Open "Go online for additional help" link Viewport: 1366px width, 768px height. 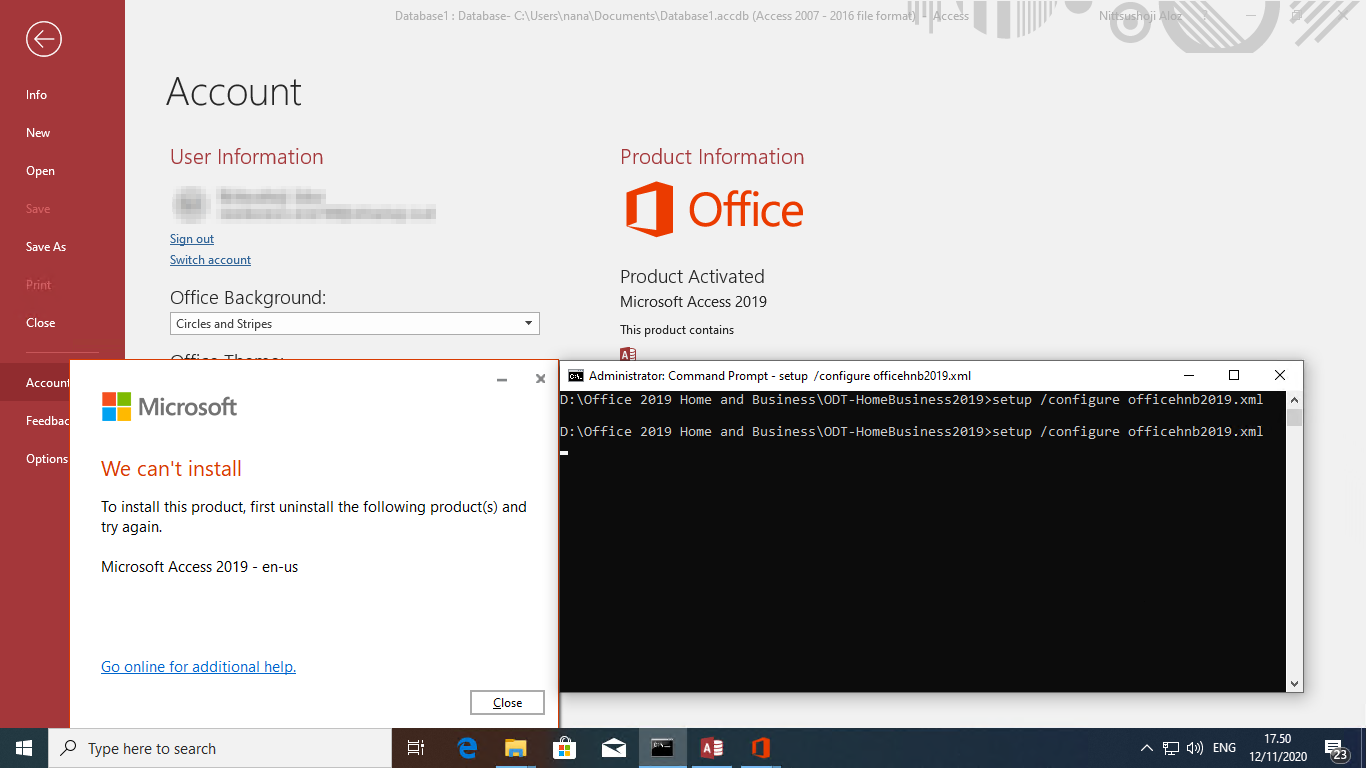tap(198, 666)
